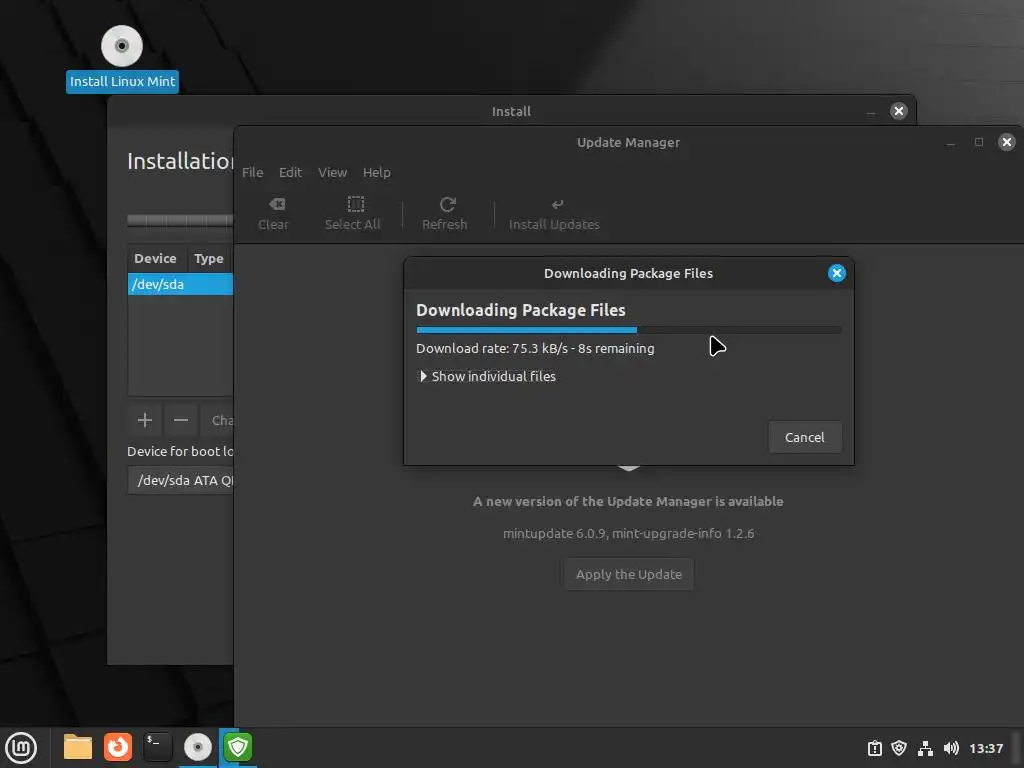
Task: Open the Linux Mint start menu
Action: pyautogui.click(x=22, y=747)
